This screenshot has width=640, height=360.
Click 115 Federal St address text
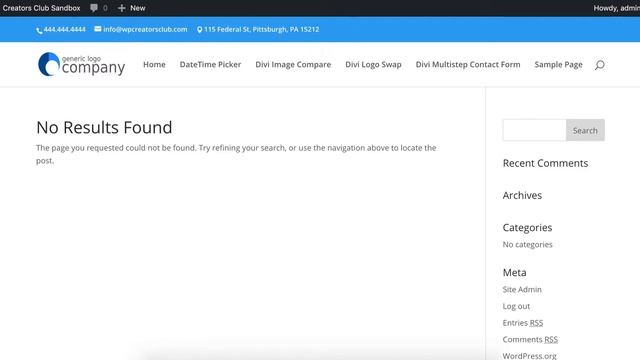tap(262, 29)
